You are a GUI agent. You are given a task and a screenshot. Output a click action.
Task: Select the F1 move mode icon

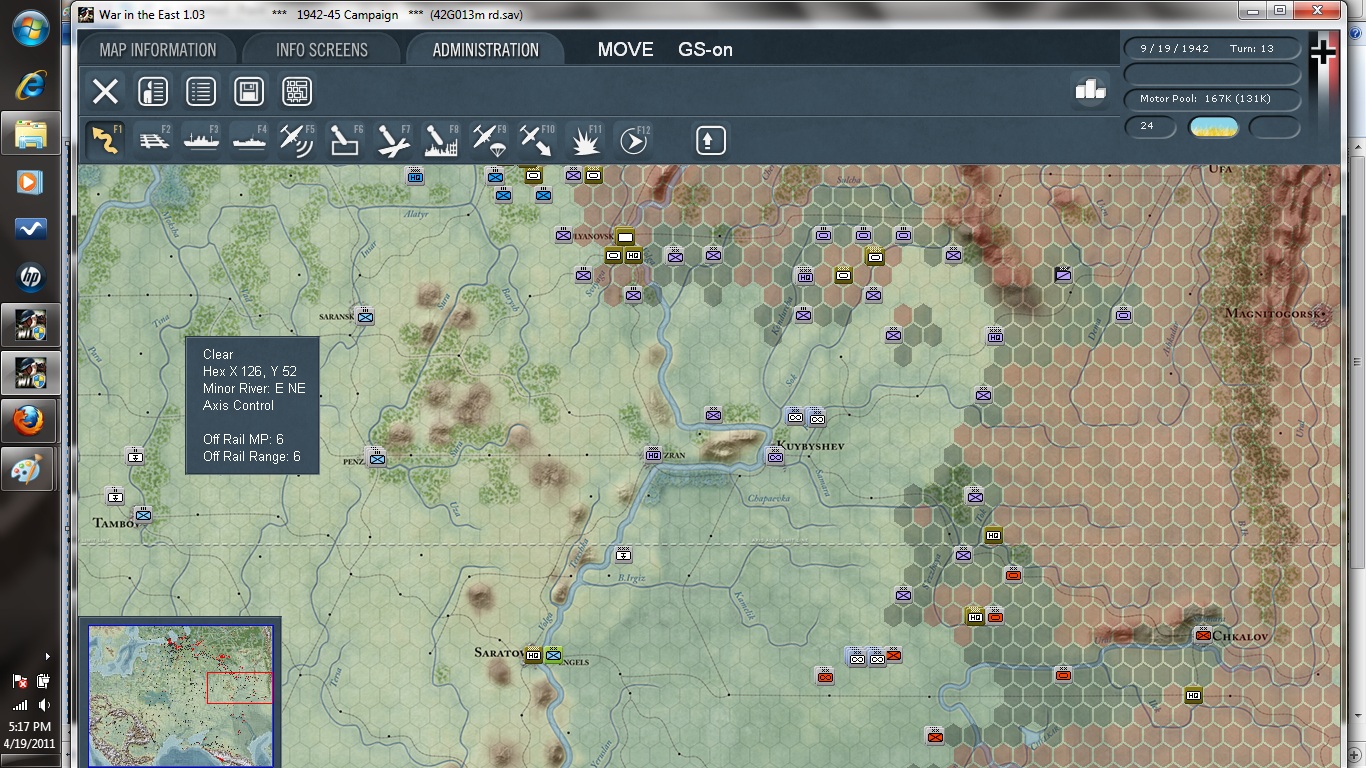[x=105, y=141]
